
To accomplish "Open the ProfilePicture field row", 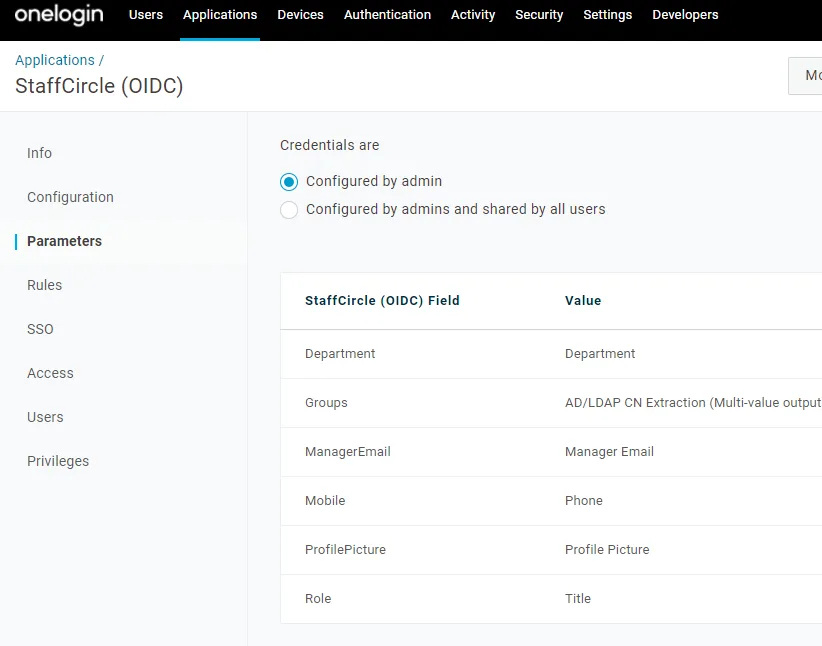I will tap(551, 550).
